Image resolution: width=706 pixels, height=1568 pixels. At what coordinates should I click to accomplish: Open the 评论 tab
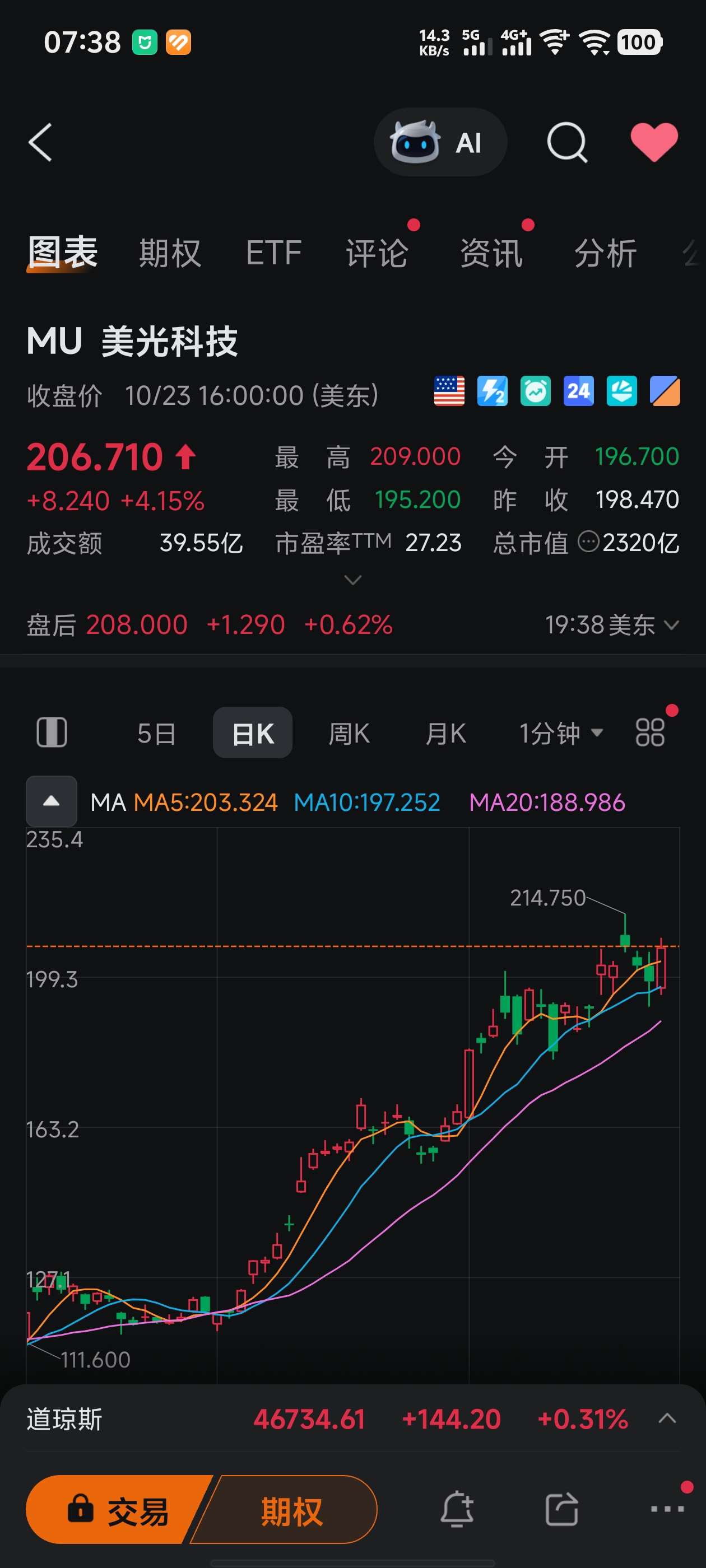coord(377,253)
